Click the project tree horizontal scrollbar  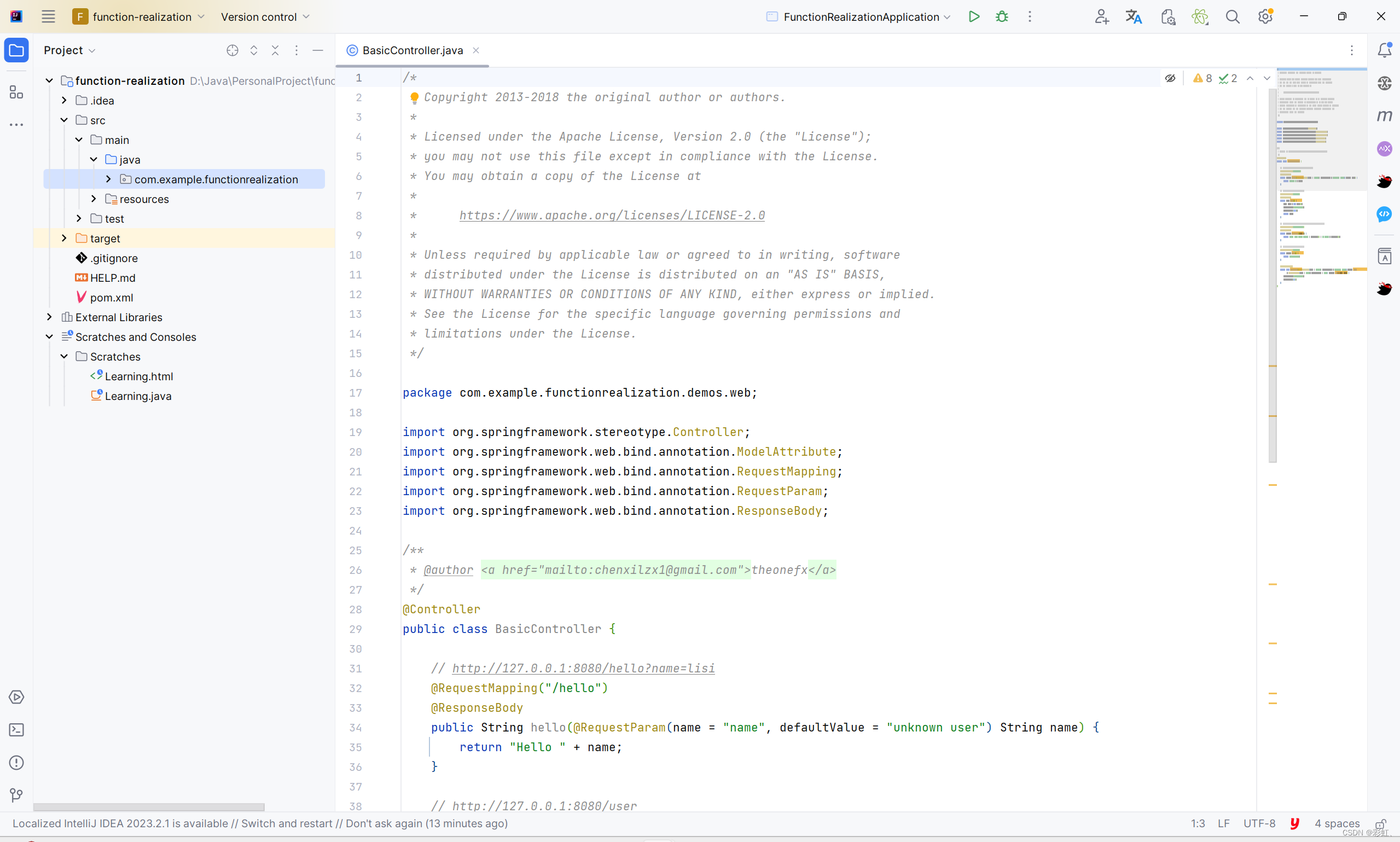(x=149, y=806)
